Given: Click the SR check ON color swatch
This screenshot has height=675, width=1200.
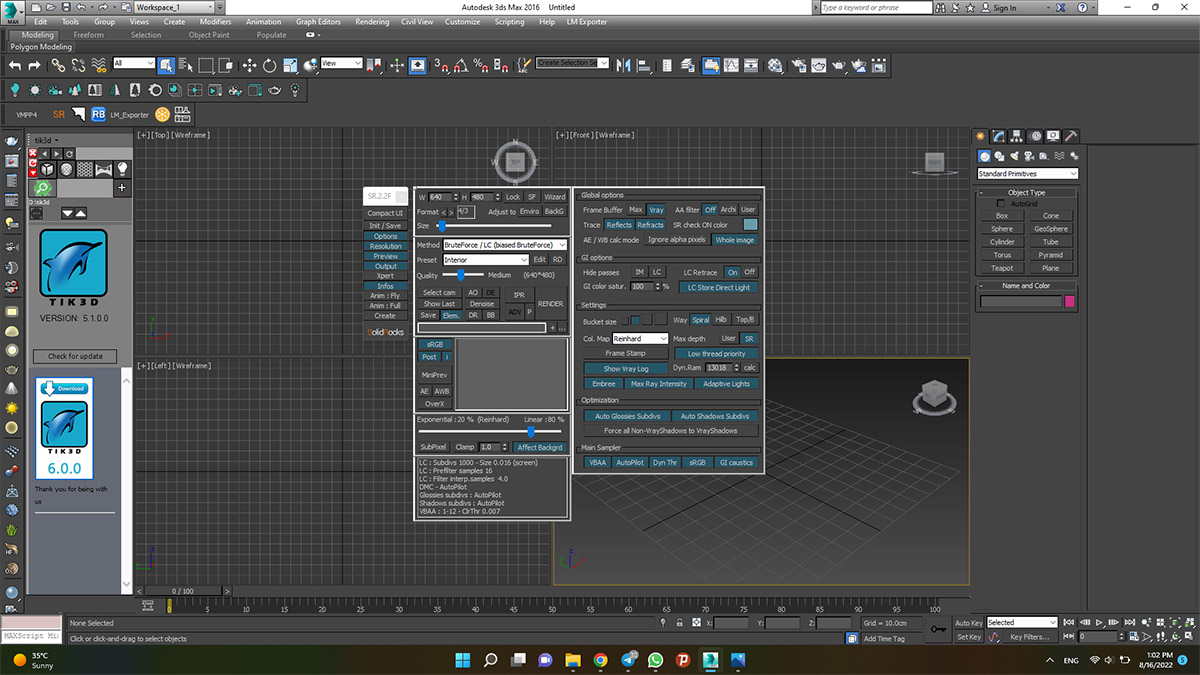Looking at the screenshot, I should [x=750, y=225].
